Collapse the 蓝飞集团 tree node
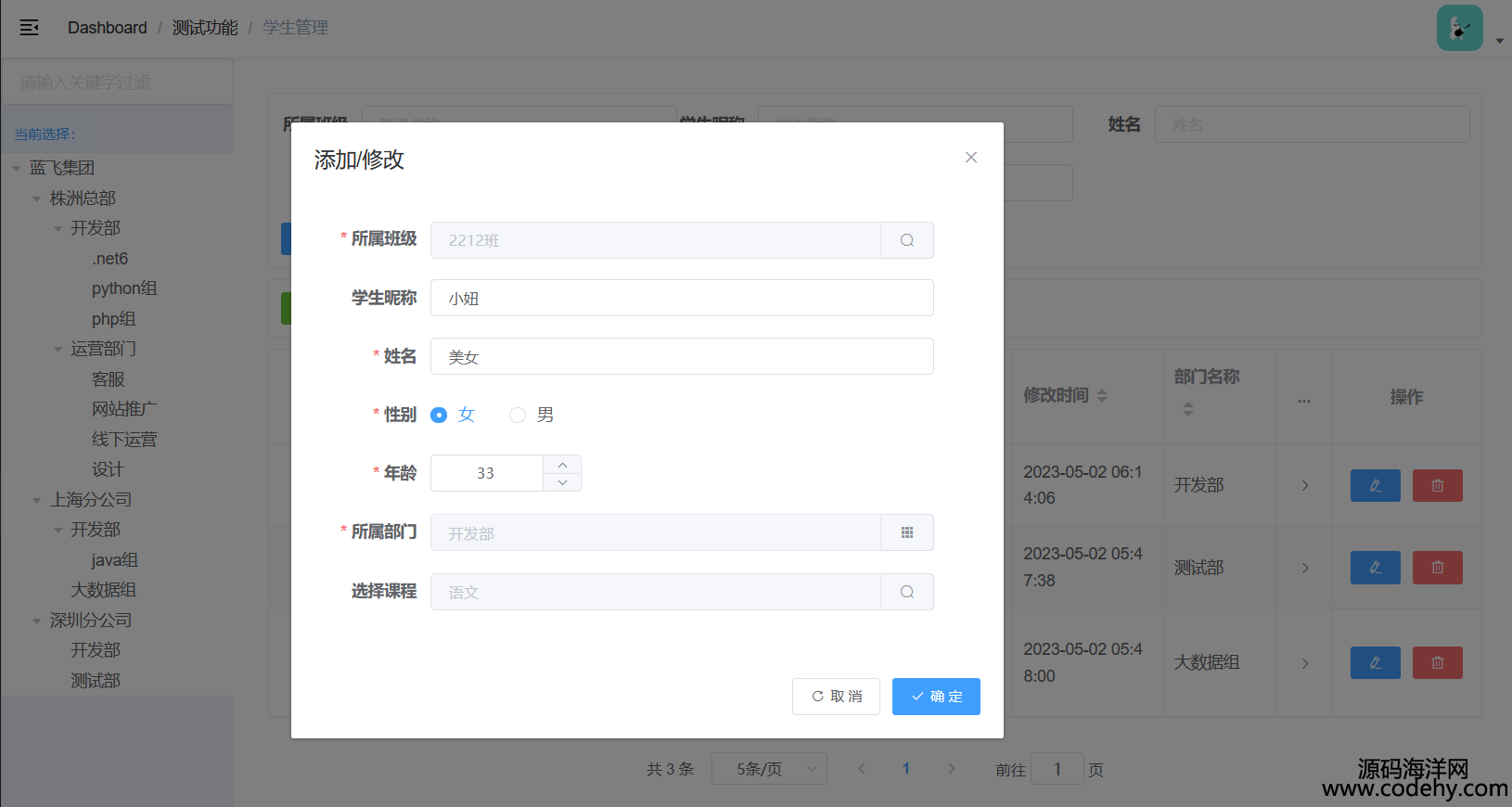 pyautogui.click(x=17, y=168)
